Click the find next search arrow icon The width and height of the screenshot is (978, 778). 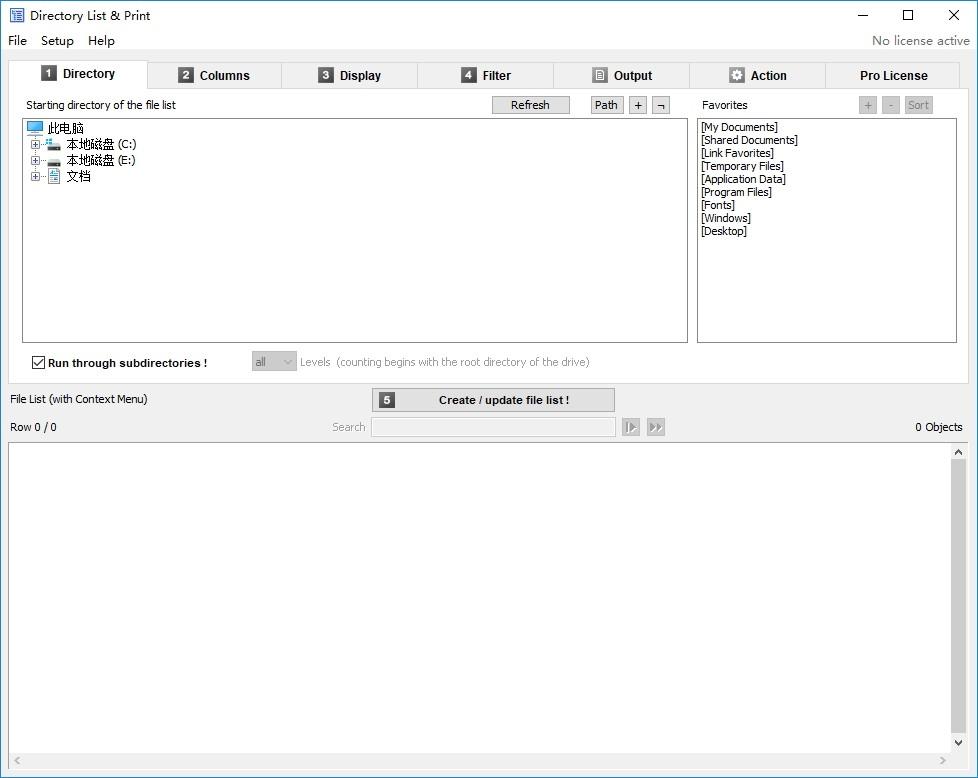tap(631, 427)
